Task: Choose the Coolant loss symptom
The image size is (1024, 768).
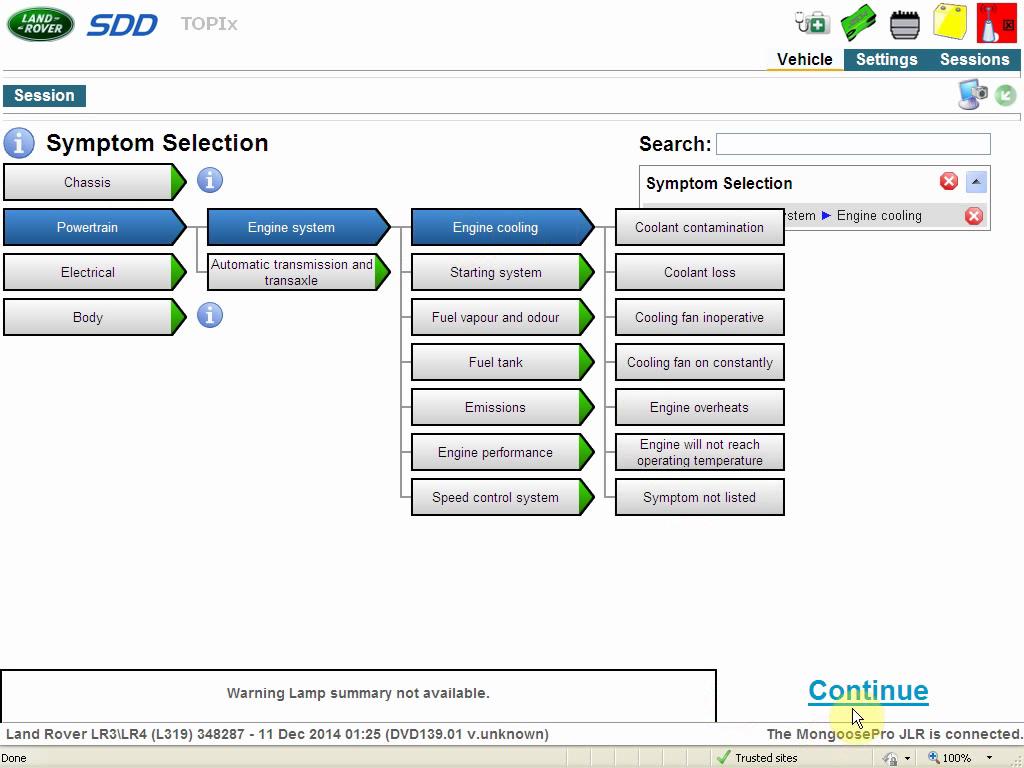Action: point(699,272)
